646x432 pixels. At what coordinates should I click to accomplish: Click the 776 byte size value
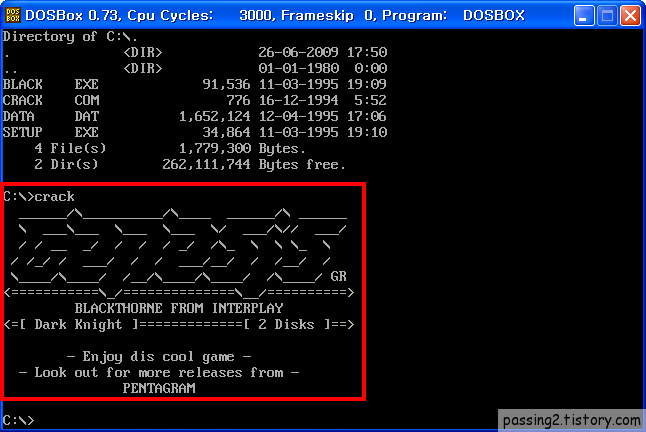[238, 100]
